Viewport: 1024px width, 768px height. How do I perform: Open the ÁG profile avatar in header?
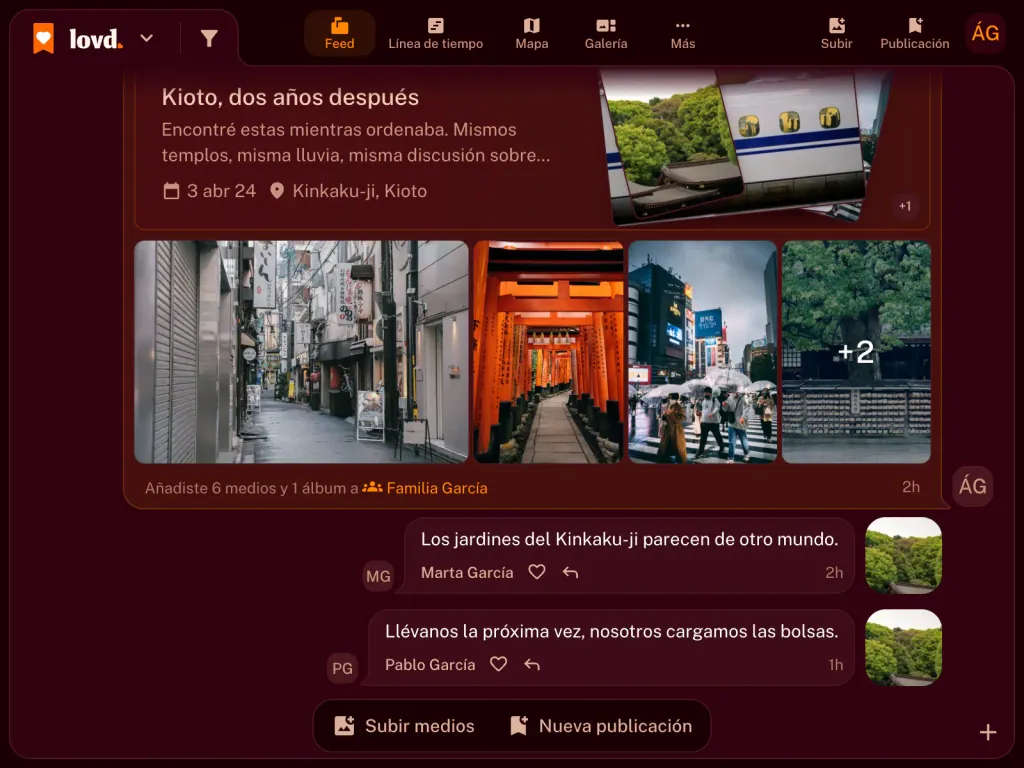coord(985,33)
